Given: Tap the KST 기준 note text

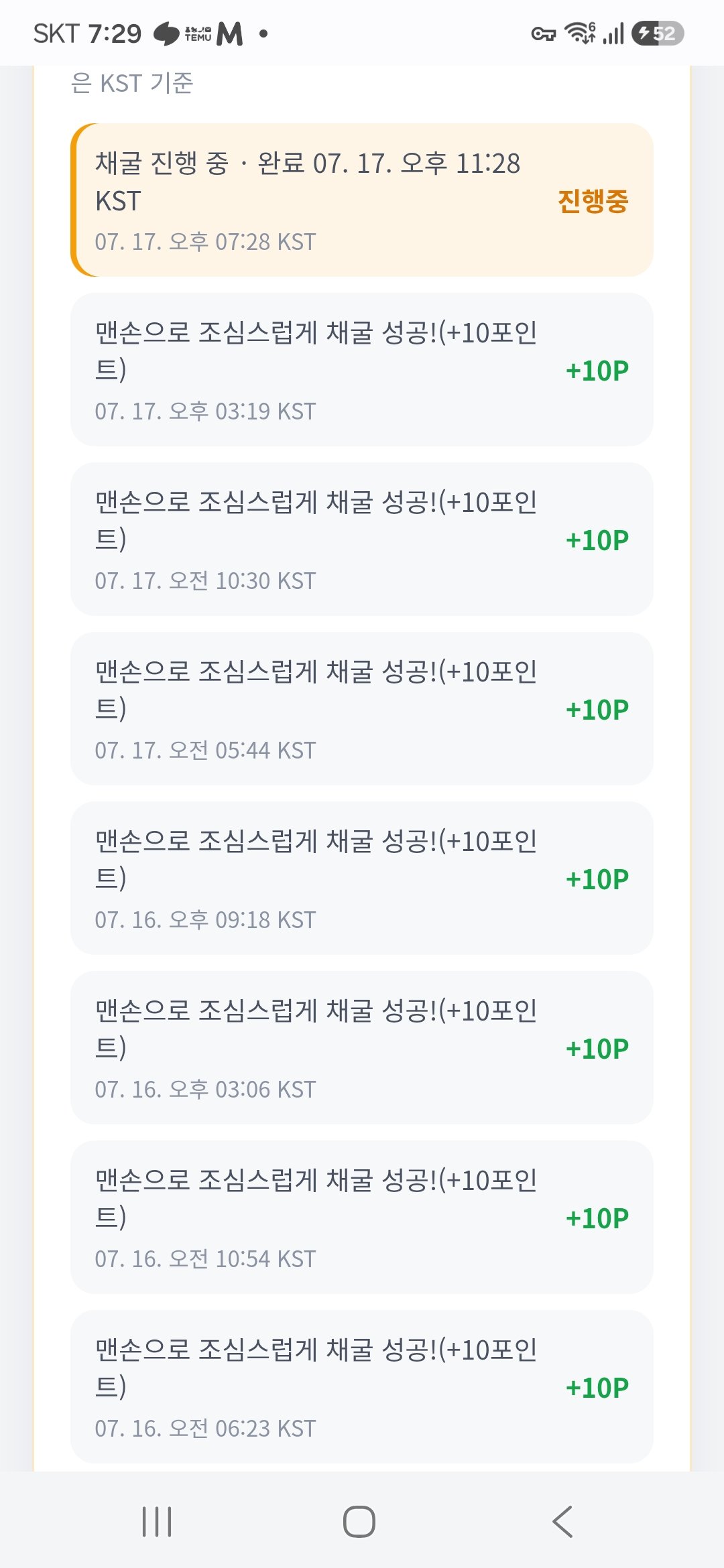Looking at the screenshot, I should pyautogui.click(x=132, y=83).
